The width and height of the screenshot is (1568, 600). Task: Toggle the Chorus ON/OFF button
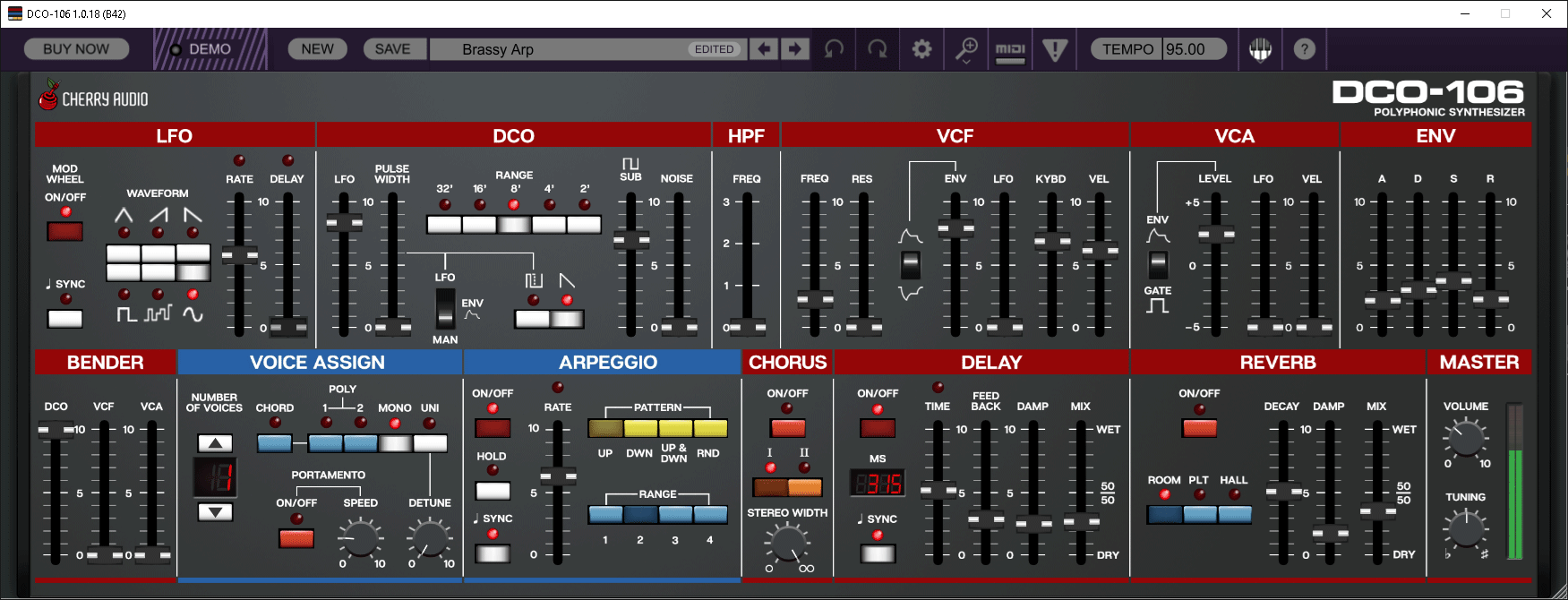pos(788,428)
